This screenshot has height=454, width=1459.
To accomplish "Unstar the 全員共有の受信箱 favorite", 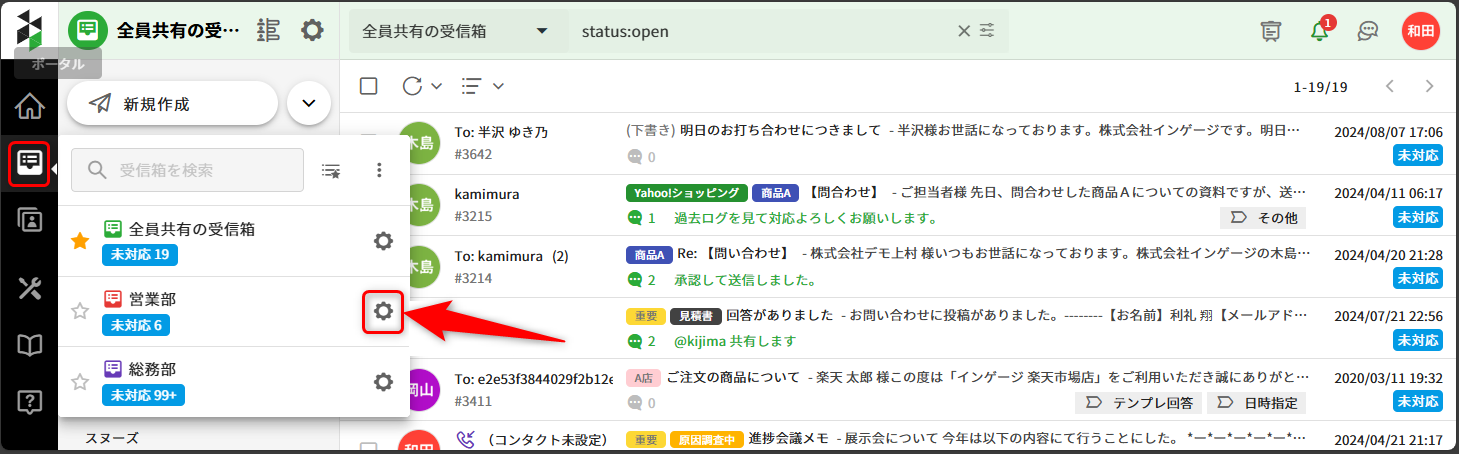I will (80, 241).
